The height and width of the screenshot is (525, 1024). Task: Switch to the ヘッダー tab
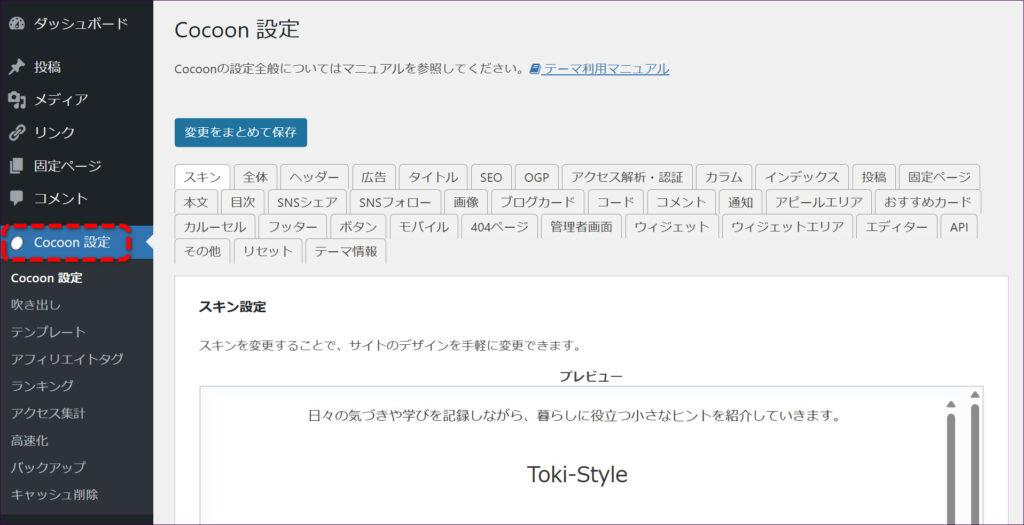coord(314,177)
